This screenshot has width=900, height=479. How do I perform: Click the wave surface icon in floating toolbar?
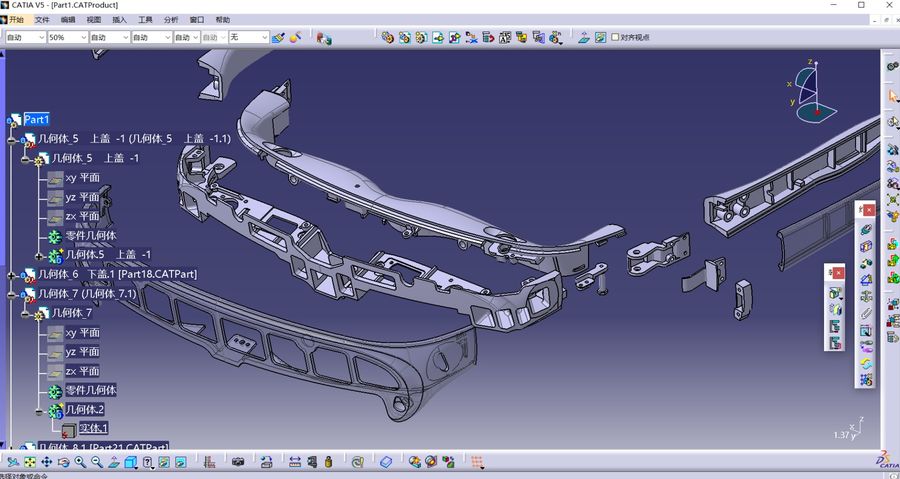pos(866,364)
